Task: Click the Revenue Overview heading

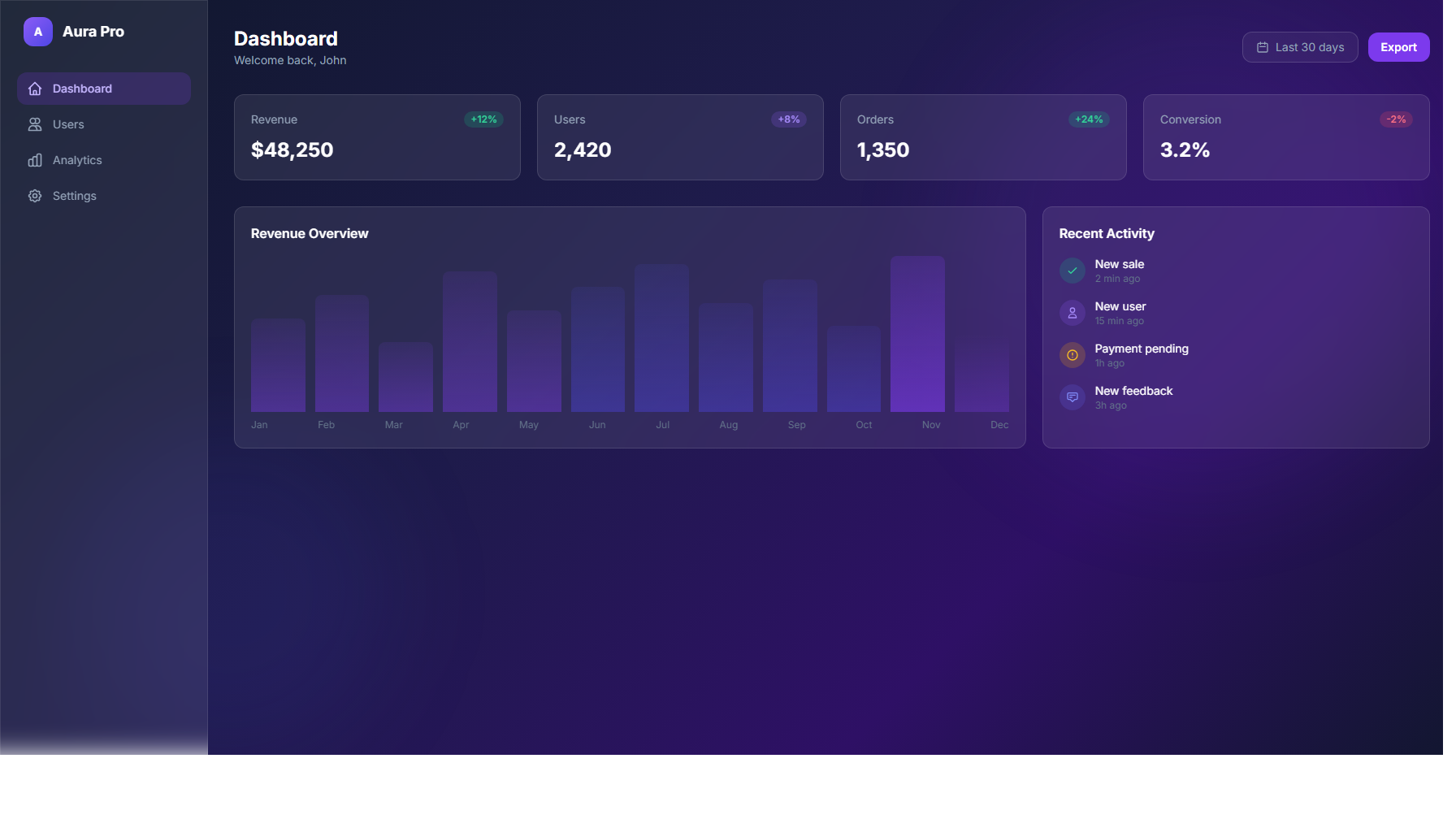Action: 310,233
